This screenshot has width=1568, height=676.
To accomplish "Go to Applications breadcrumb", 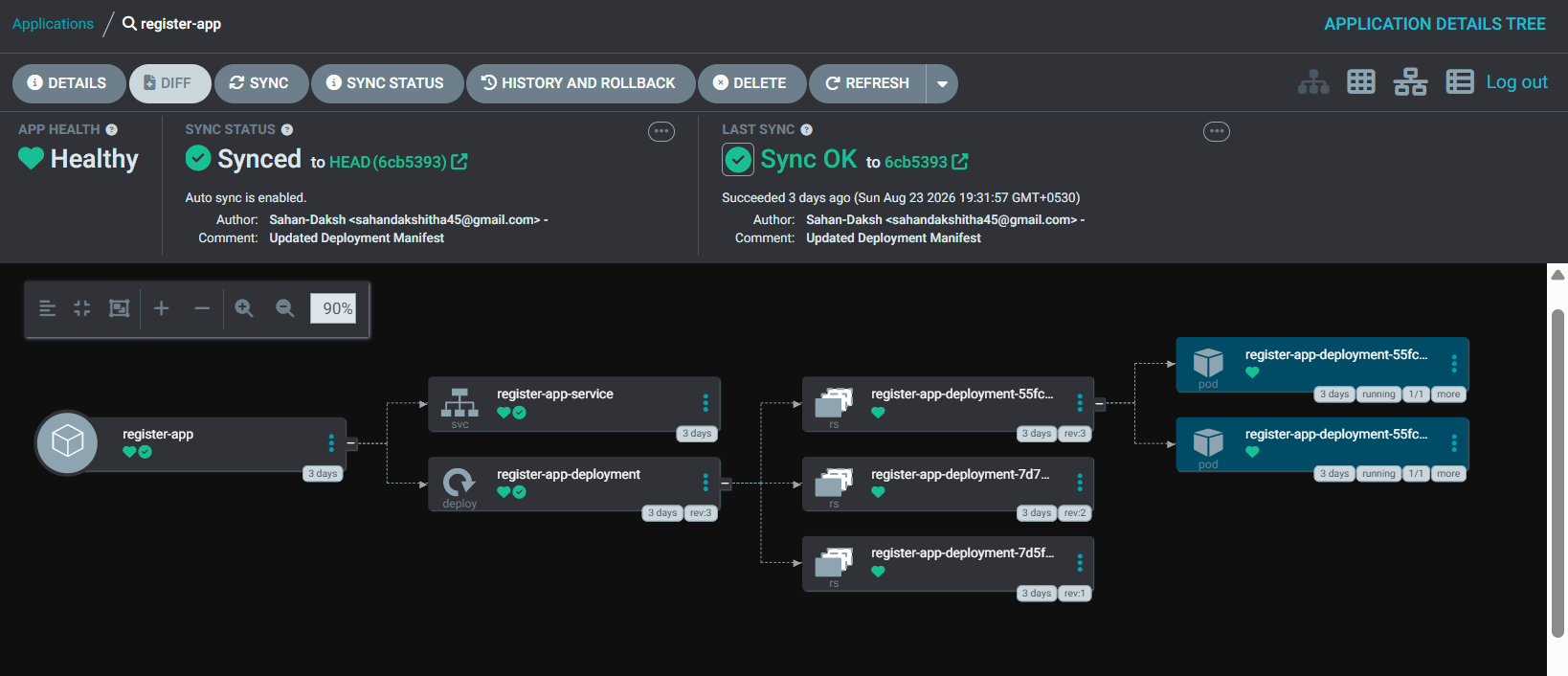I will coord(53,24).
